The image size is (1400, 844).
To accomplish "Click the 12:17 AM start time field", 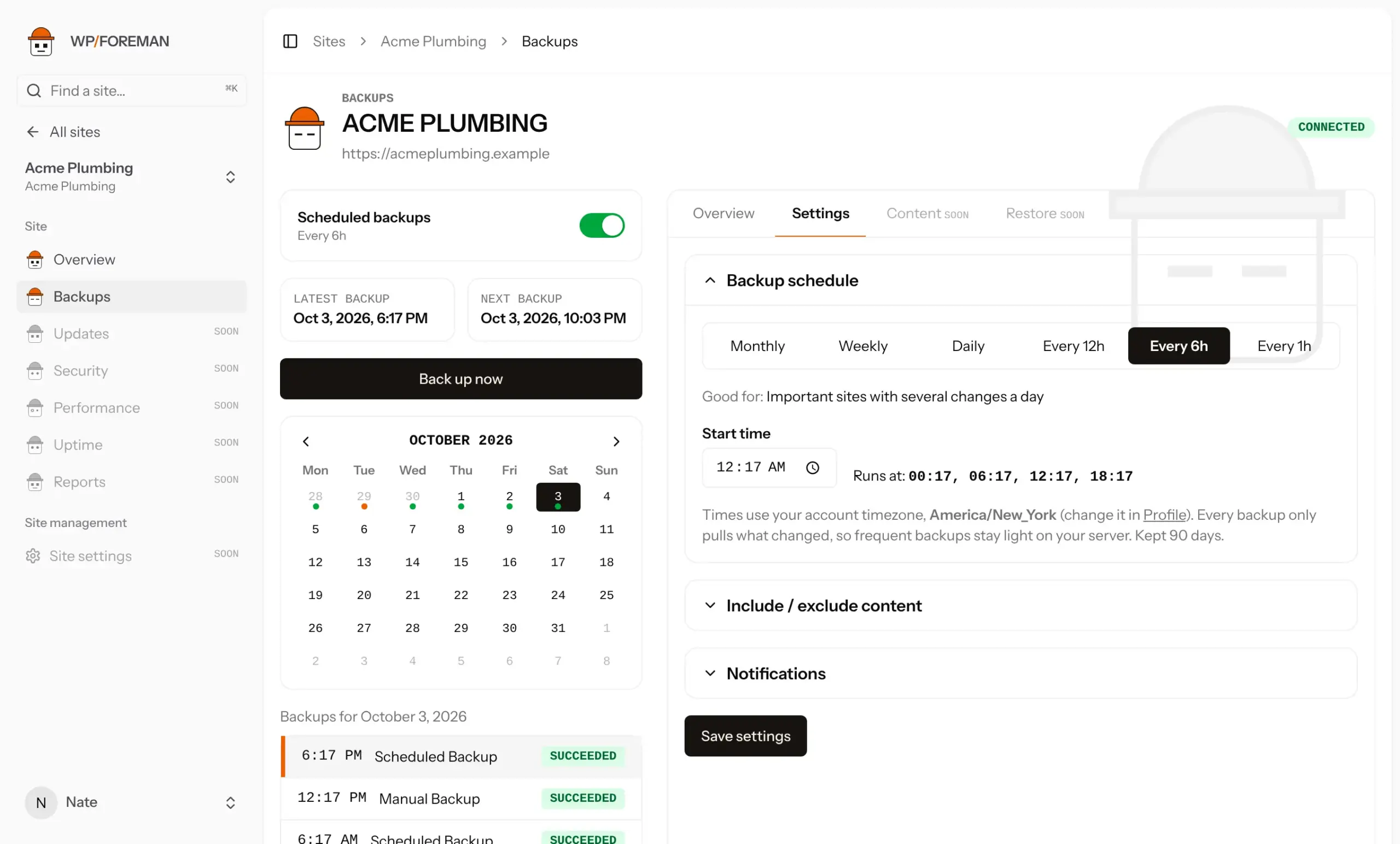I will [x=769, y=467].
